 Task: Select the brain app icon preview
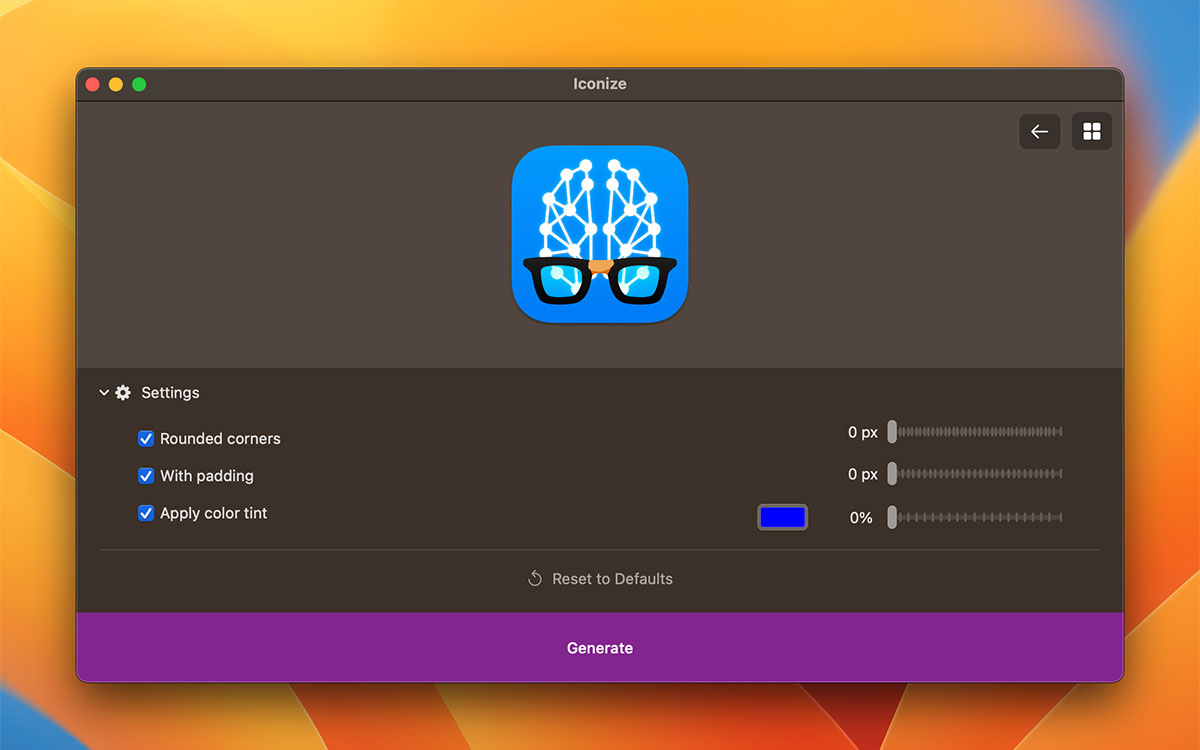pos(600,234)
